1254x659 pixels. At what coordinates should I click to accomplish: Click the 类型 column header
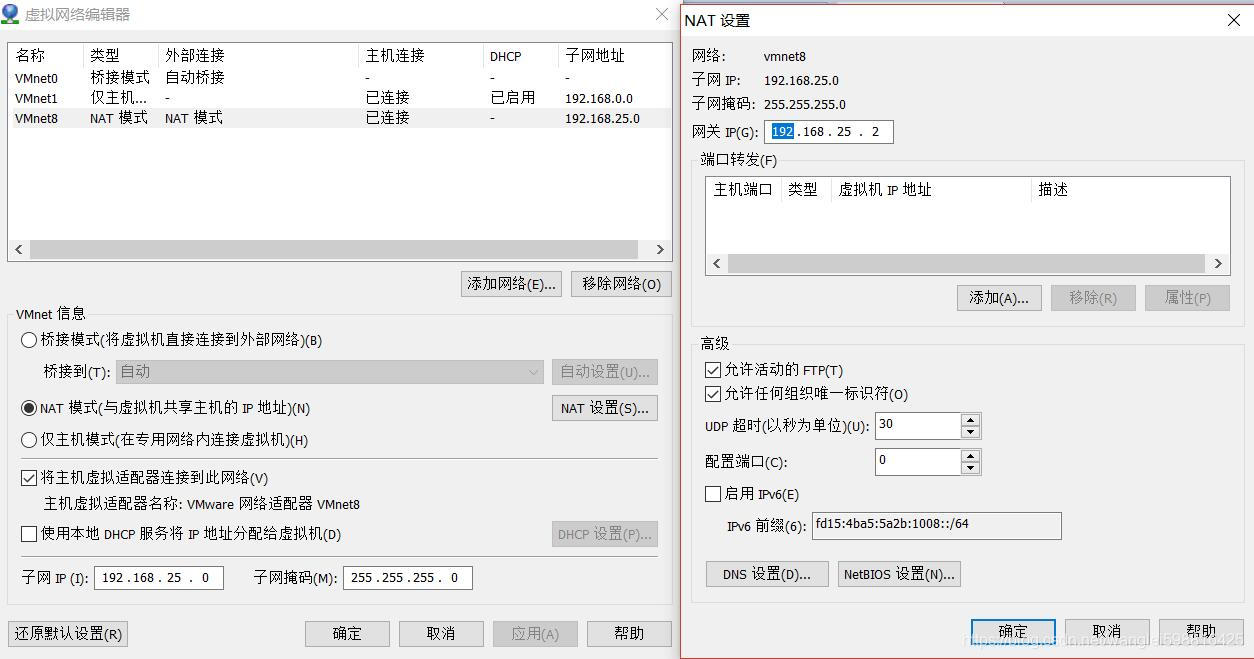(105, 56)
